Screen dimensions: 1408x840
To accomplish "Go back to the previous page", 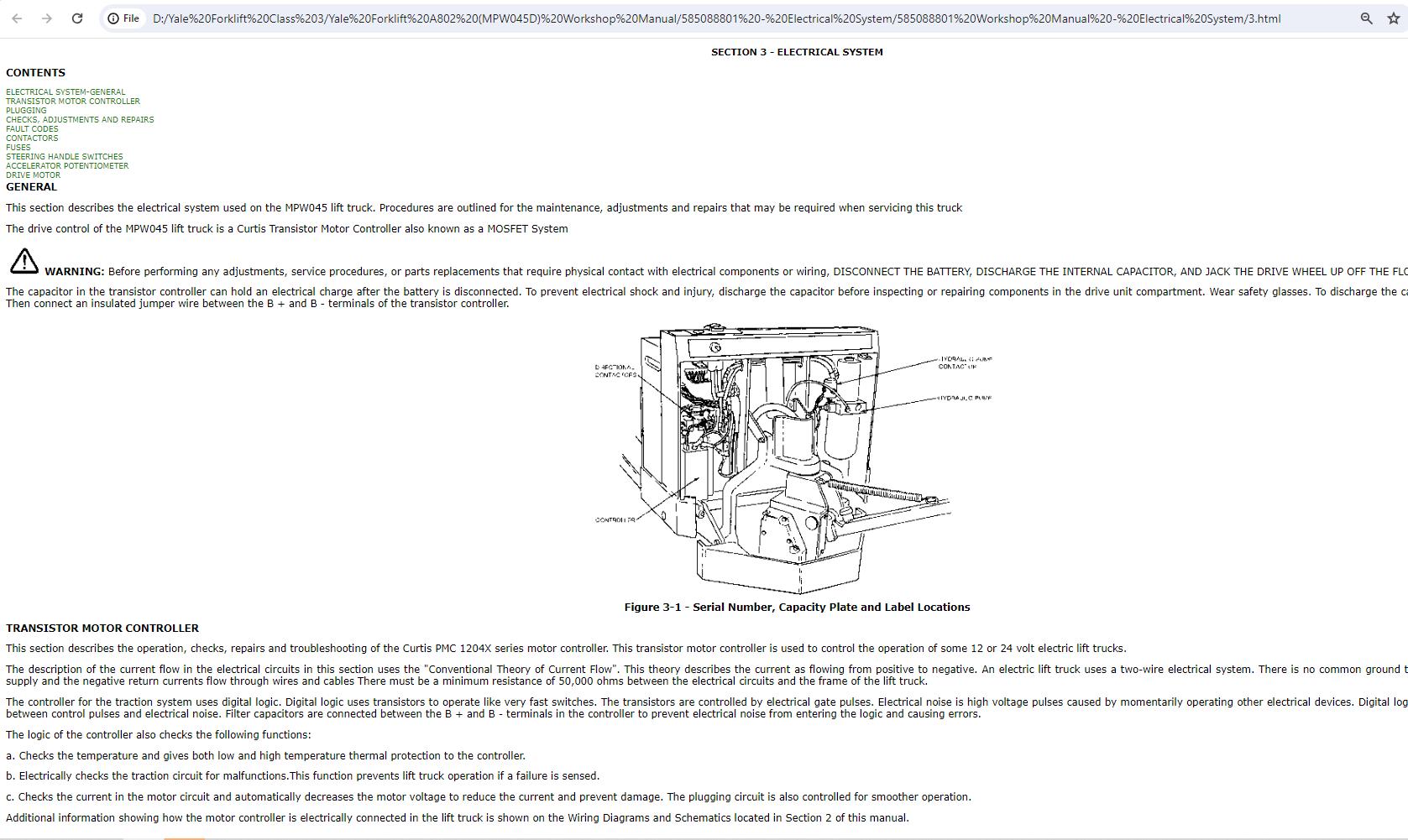I will 17,18.
